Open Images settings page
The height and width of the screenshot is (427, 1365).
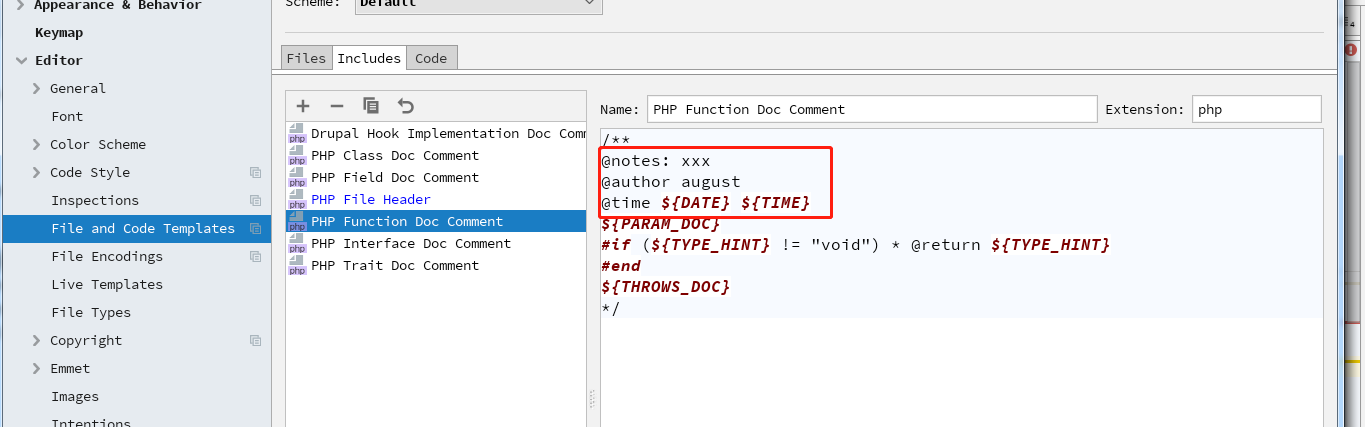coord(75,396)
